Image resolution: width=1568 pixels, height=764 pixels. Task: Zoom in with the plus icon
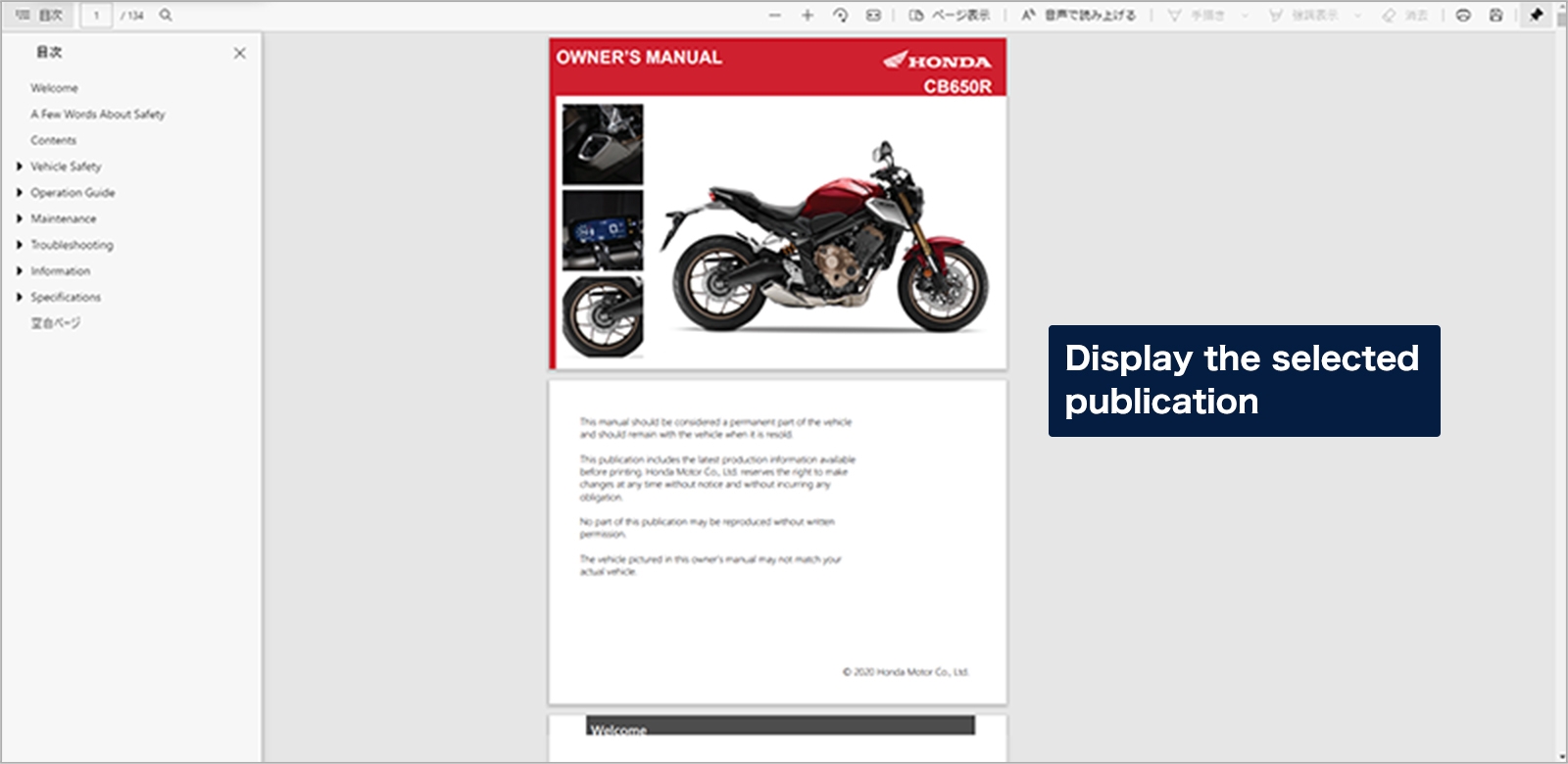808,16
